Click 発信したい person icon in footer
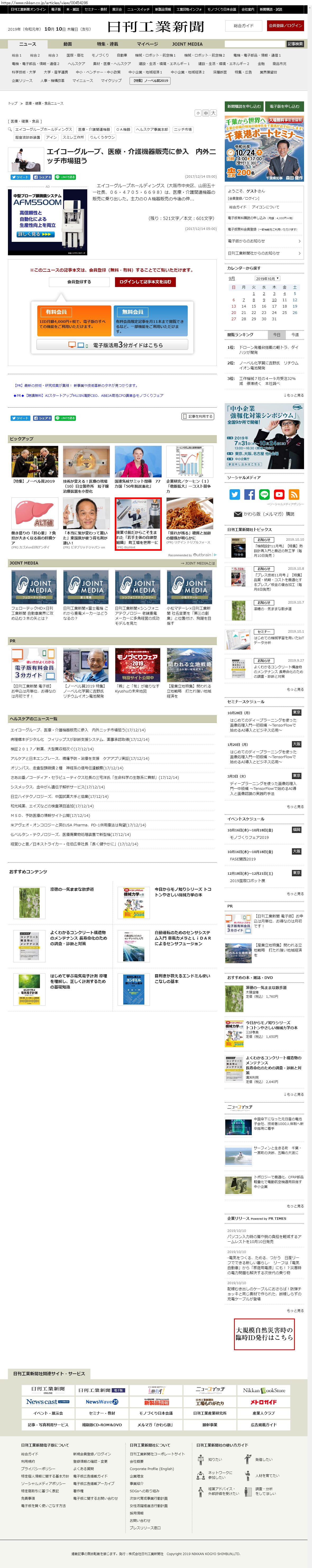The height and width of the screenshot is (1568, 312). click(x=247, y=1459)
